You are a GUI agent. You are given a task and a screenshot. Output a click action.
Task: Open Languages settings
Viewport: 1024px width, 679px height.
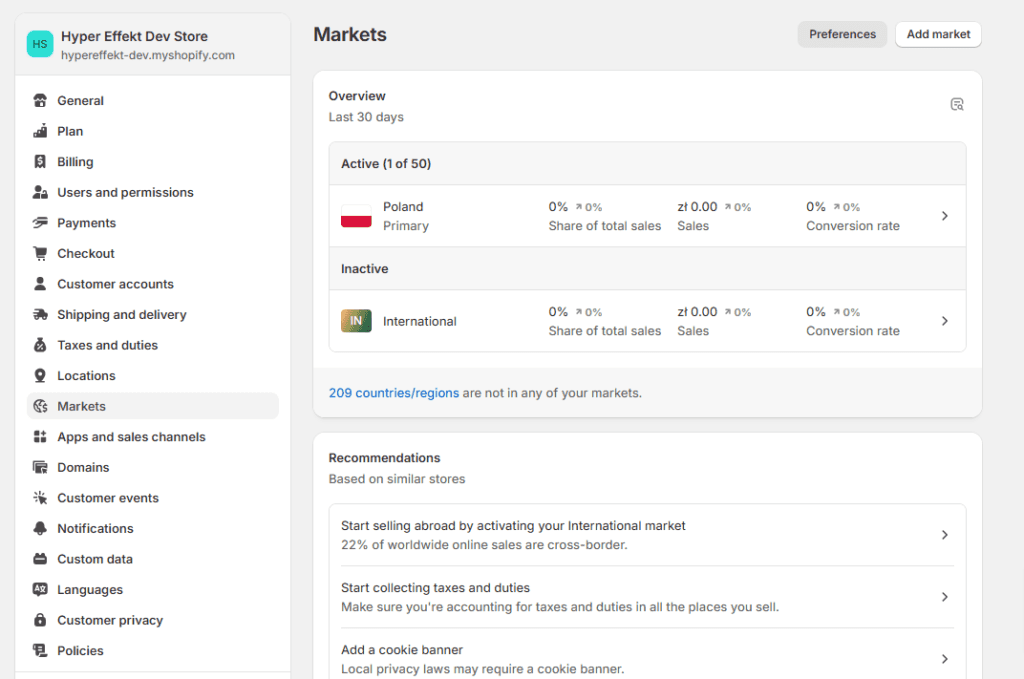point(153,590)
